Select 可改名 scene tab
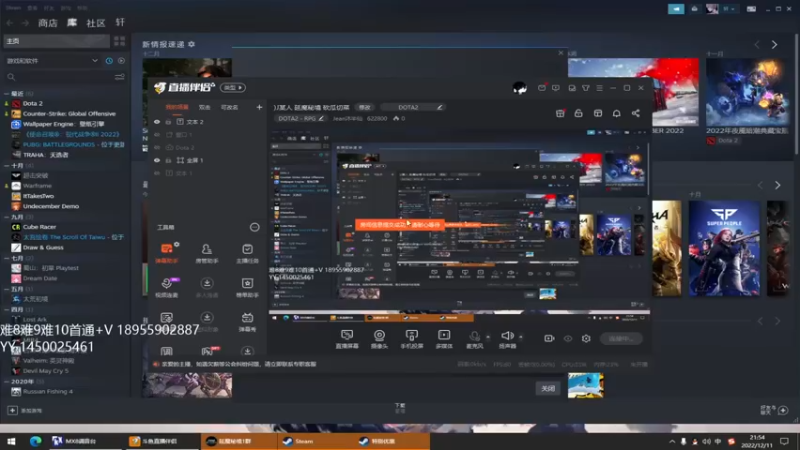Screen dimensions: 800x450 [x=230, y=107]
